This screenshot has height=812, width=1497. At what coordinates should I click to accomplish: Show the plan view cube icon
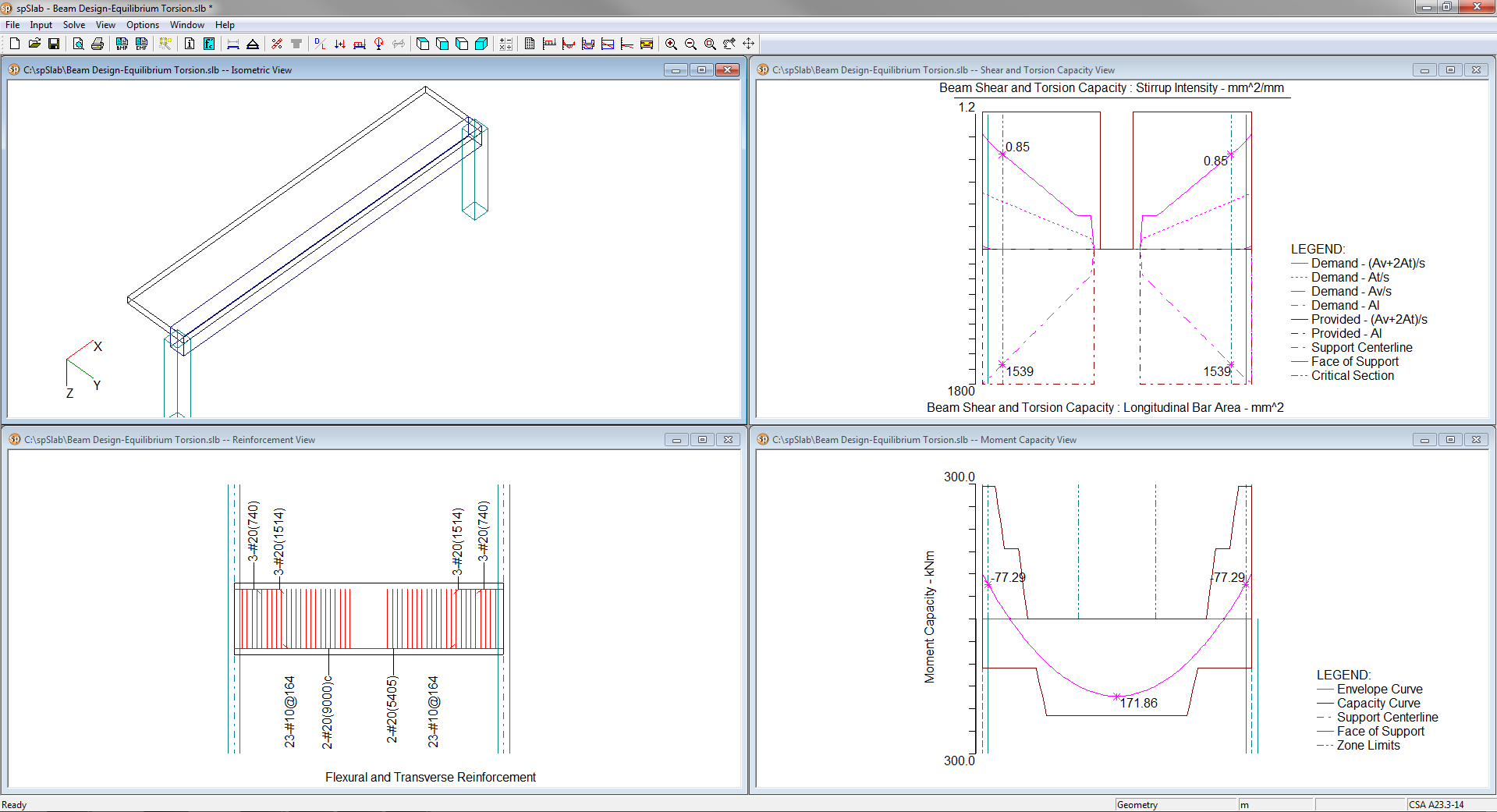click(423, 44)
